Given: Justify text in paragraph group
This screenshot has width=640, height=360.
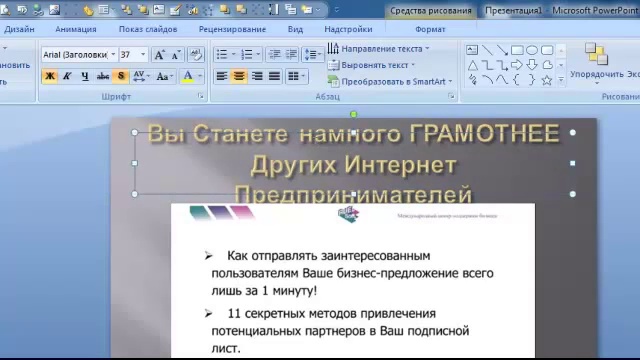Looking at the screenshot, I should tap(275, 76).
